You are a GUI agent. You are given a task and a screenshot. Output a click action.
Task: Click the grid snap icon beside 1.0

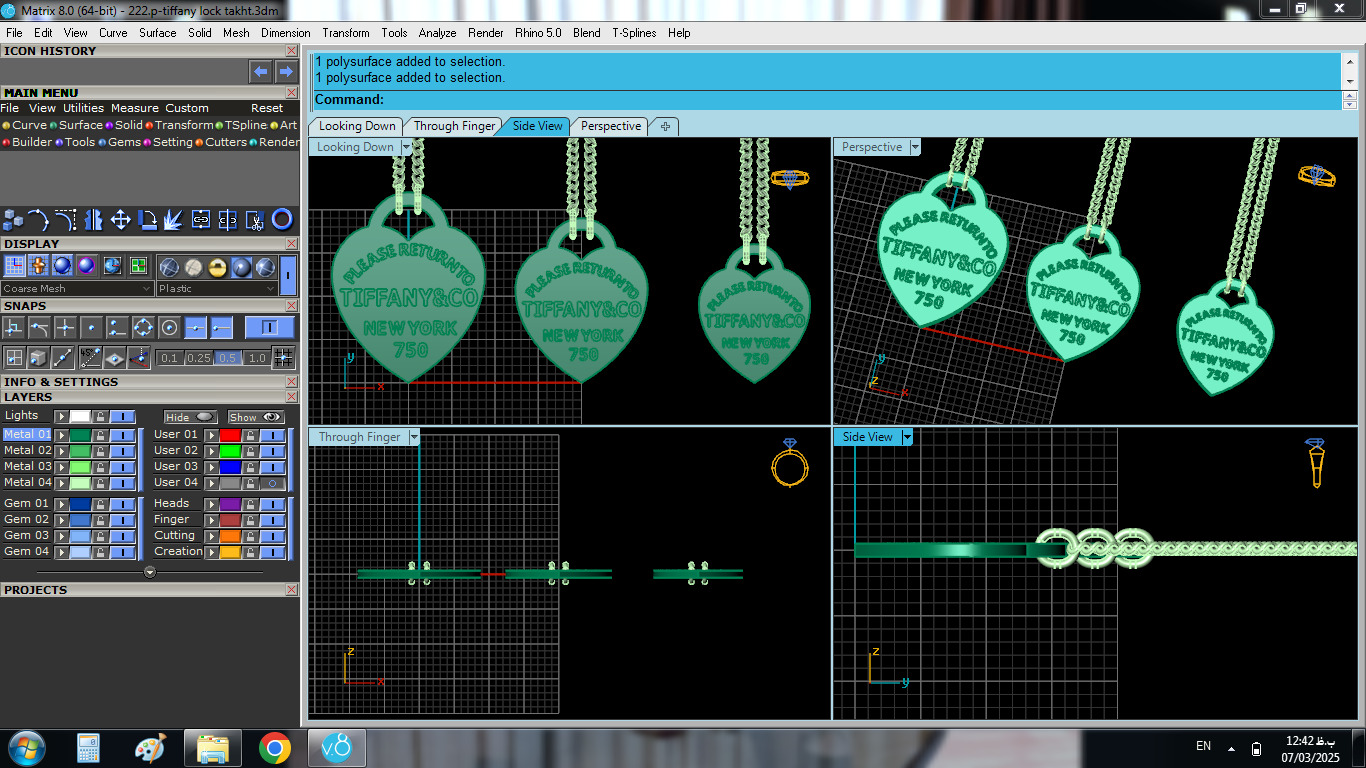click(x=283, y=357)
